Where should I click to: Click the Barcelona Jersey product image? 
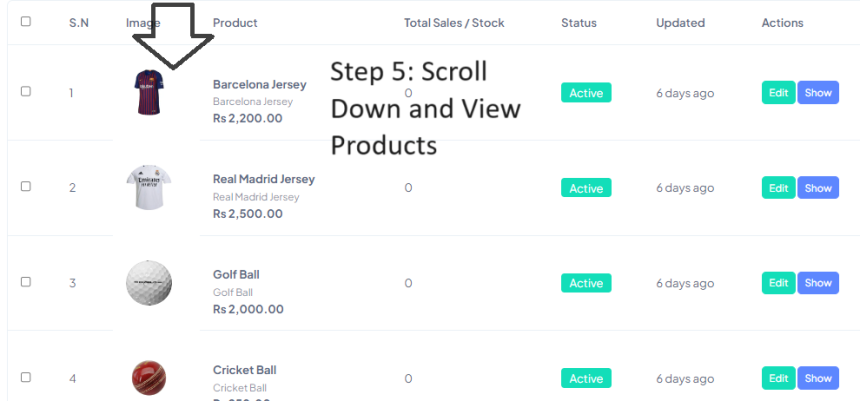[148, 91]
